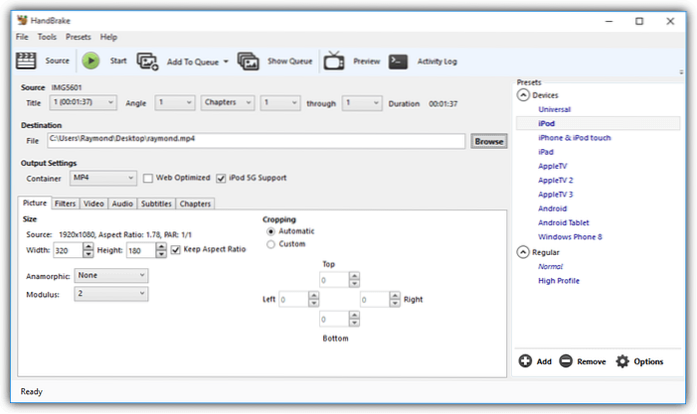The height and width of the screenshot is (414, 697).
Task: Select the High Profile preset
Action: coord(558,281)
